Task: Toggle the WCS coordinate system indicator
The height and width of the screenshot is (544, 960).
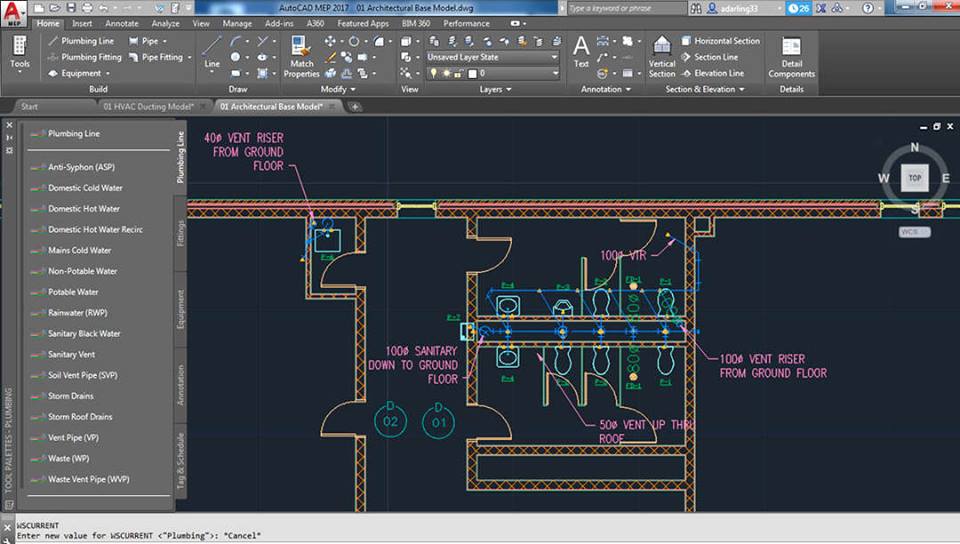Action: click(914, 231)
